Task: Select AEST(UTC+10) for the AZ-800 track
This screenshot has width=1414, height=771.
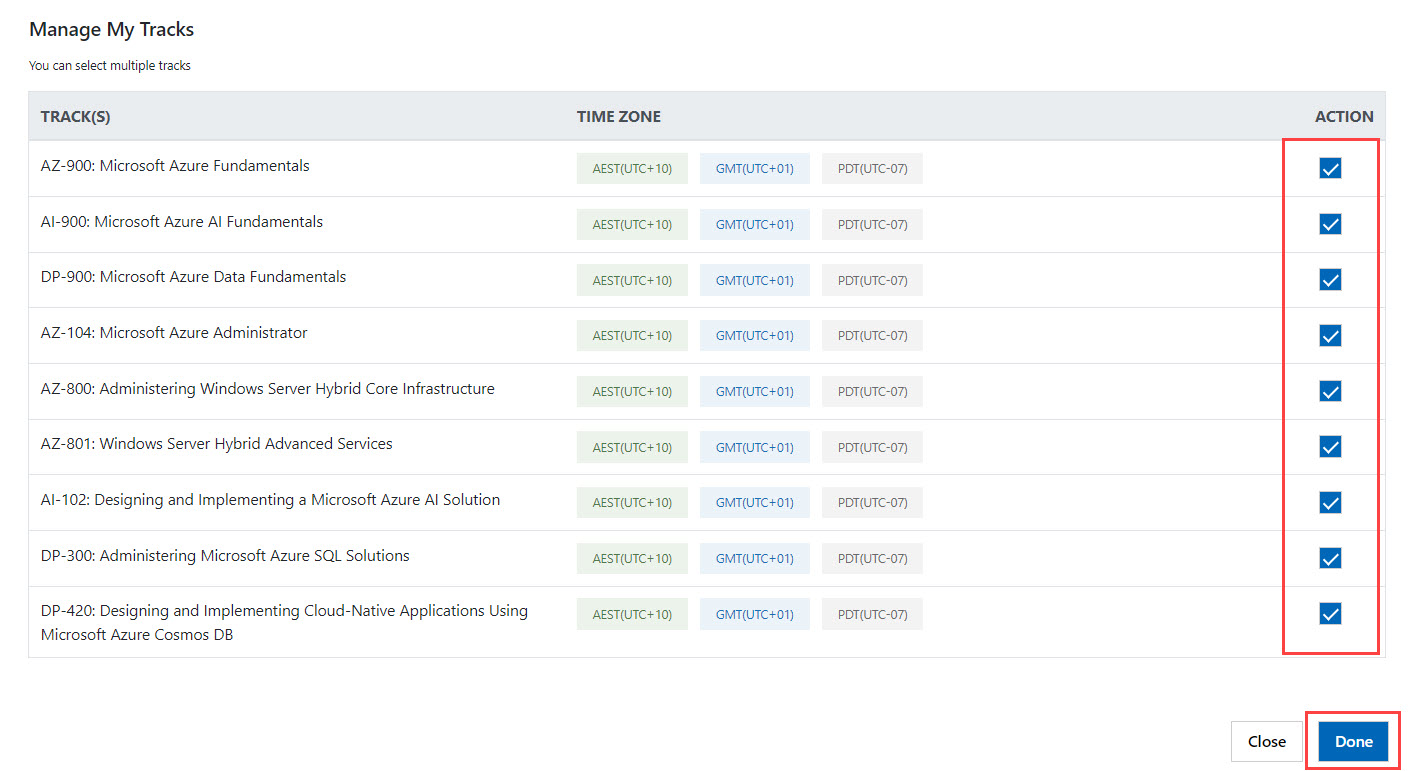Action: tap(632, 391)
